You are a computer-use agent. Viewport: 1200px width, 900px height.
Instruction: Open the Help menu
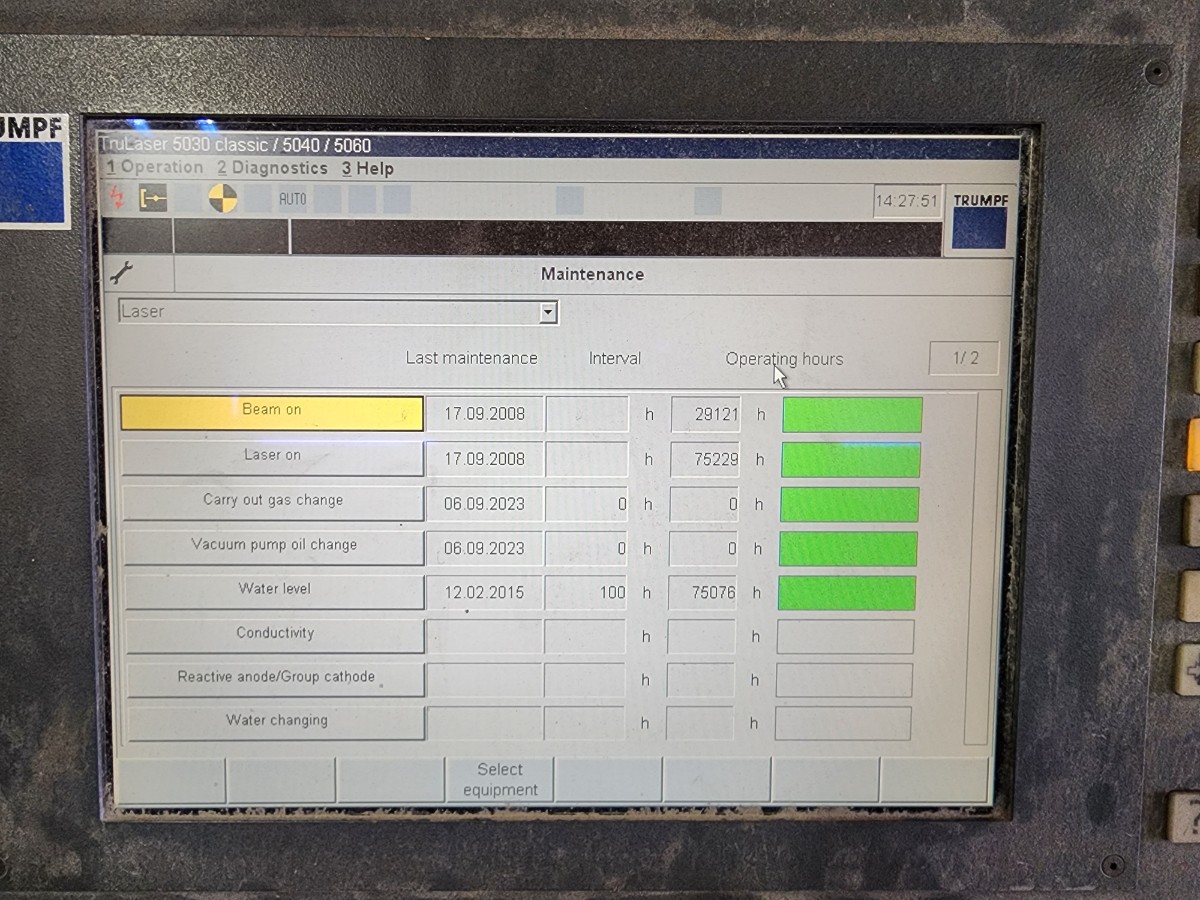tap(367, 169)
